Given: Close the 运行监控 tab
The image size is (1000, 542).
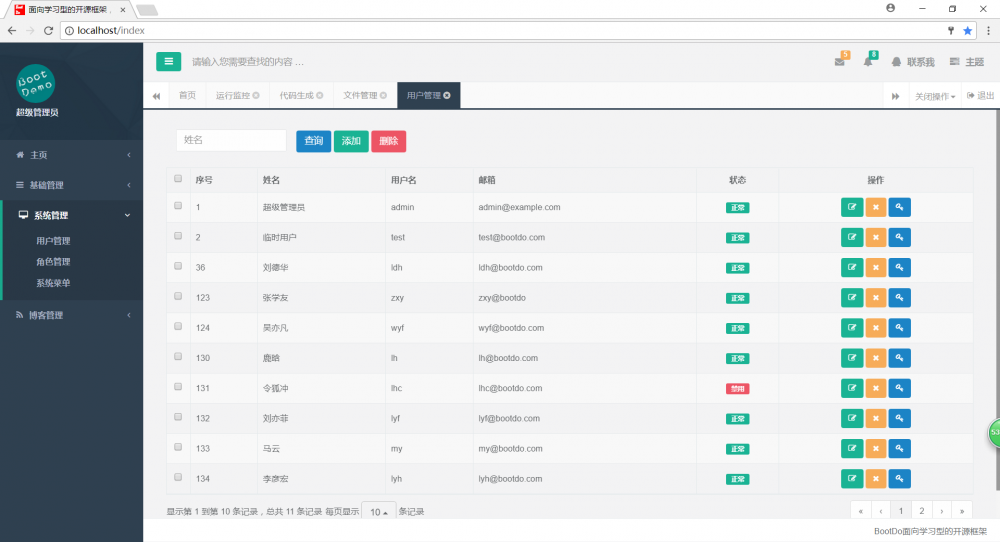Looking at the screenshot, I should [x=256, y=96].
